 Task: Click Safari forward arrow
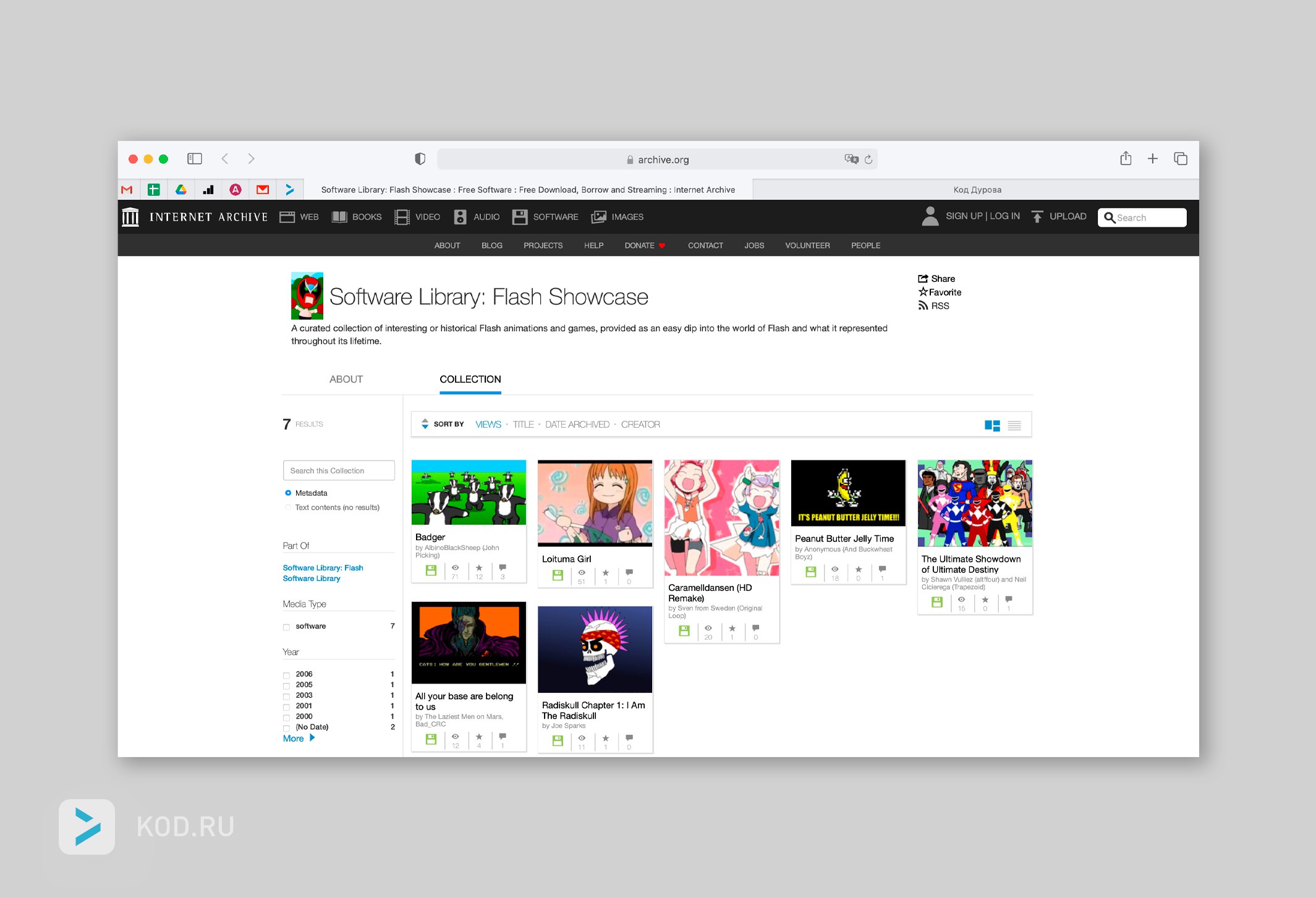(251, 159)
